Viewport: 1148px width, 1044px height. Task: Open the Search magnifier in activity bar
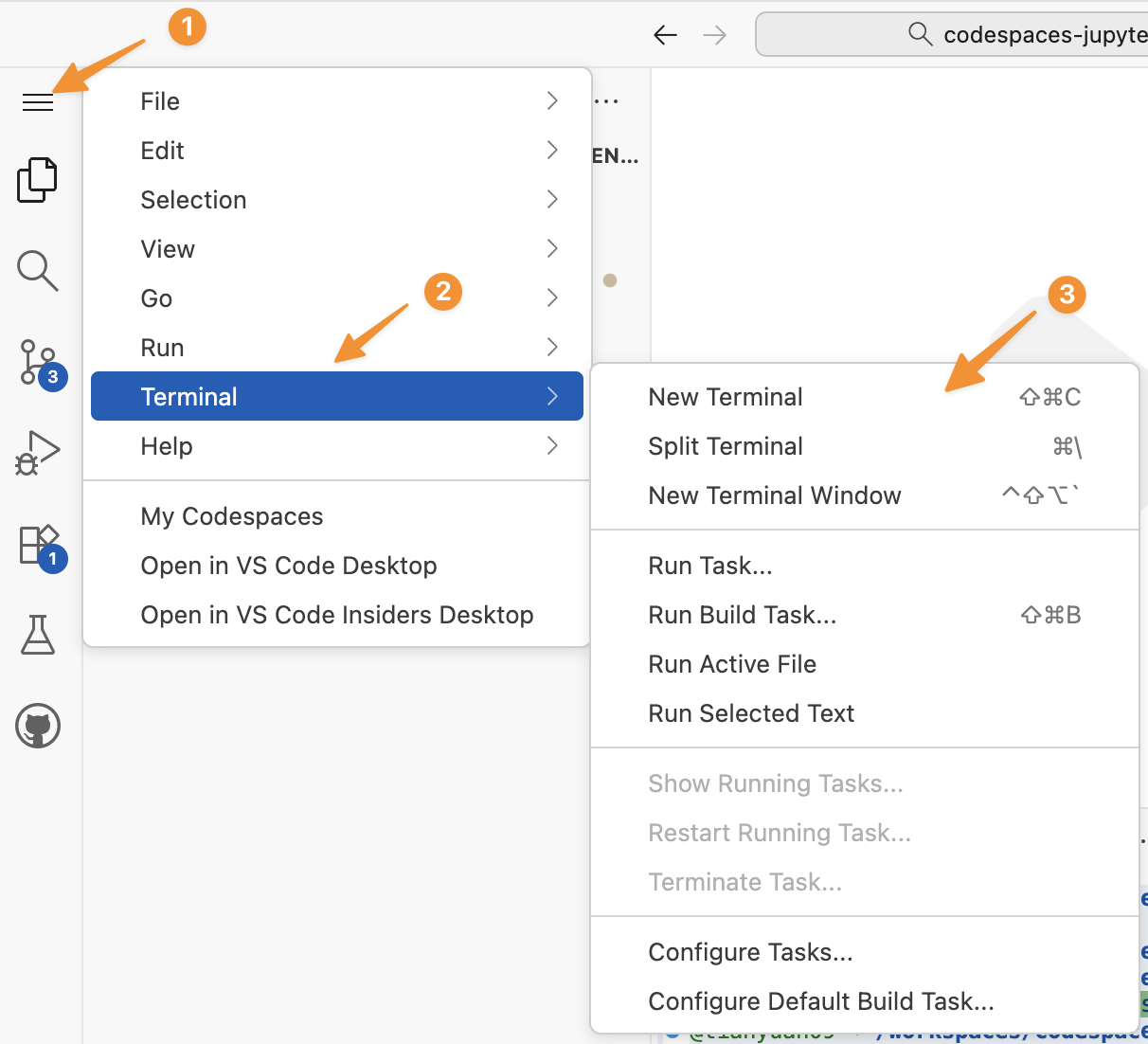(38, 271)
